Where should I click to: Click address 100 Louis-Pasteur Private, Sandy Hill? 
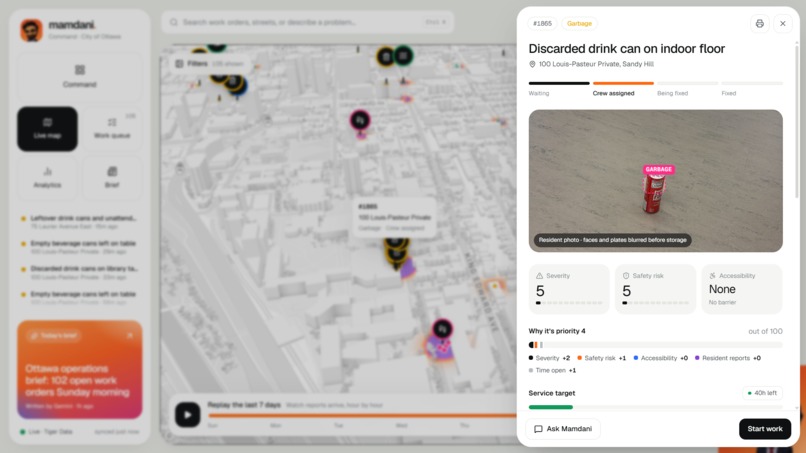click(596, 64)
